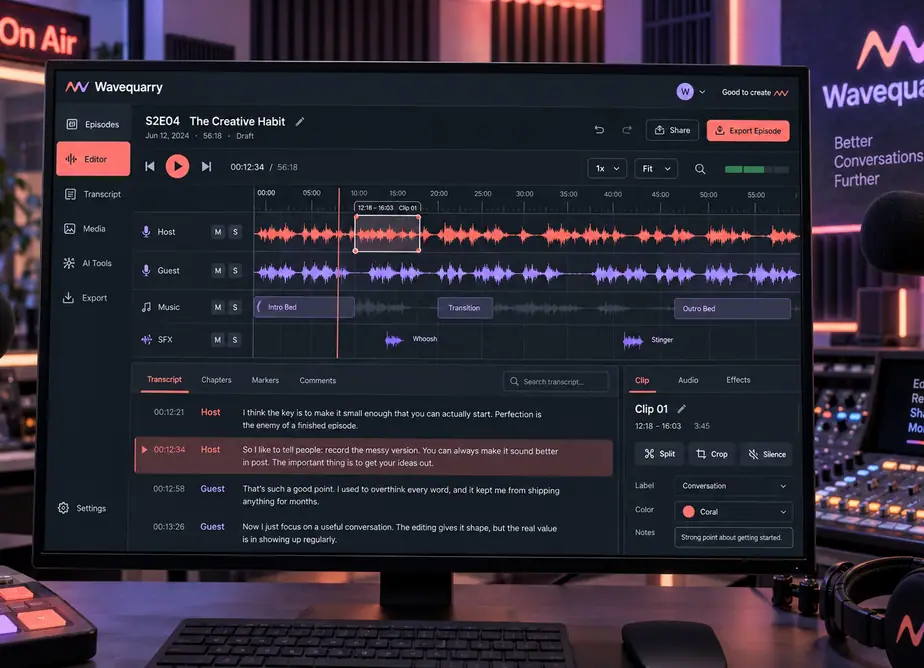Open the Effects tab
Image resolution: width=924 pixels, height=668 pixels.
pos(738,380)
